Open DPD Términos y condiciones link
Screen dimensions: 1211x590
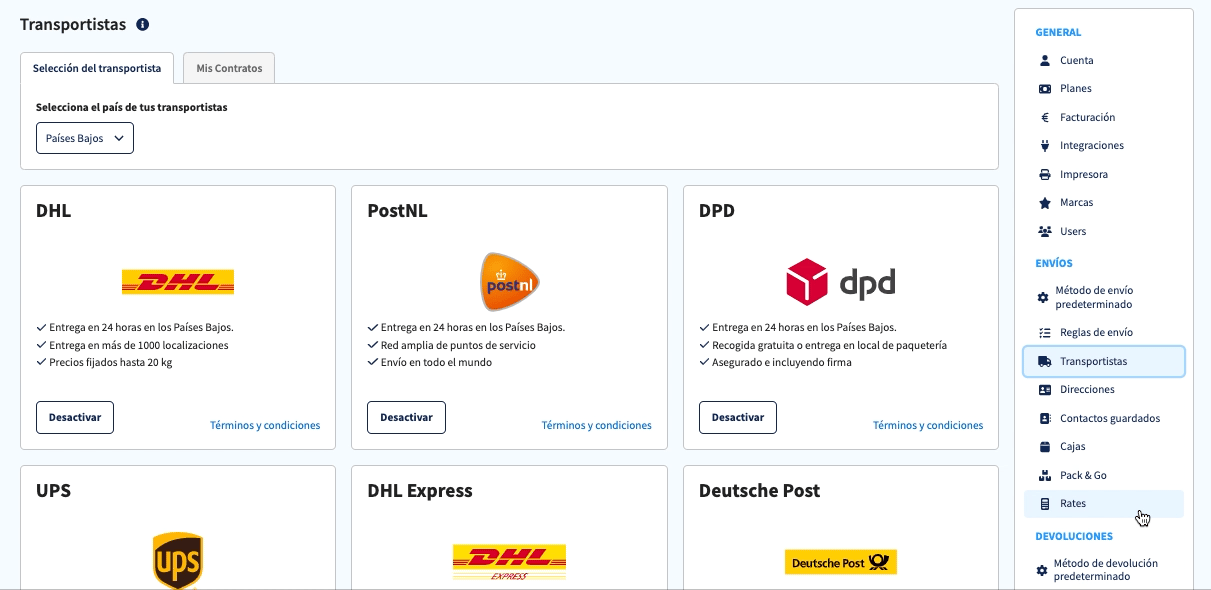point(928,425)
